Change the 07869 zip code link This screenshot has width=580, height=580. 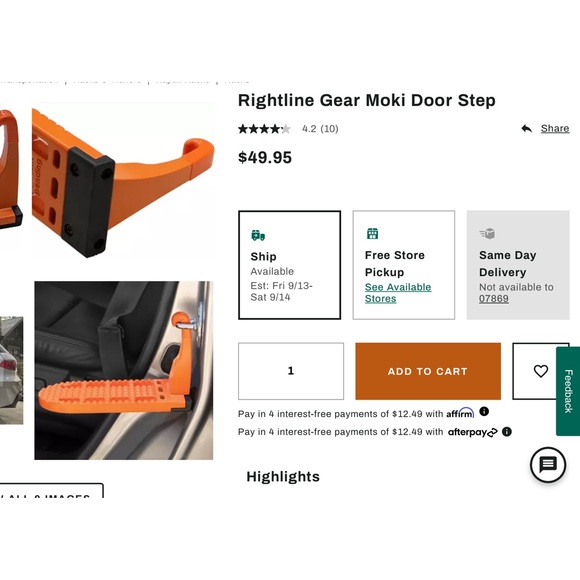coord(493,299)
